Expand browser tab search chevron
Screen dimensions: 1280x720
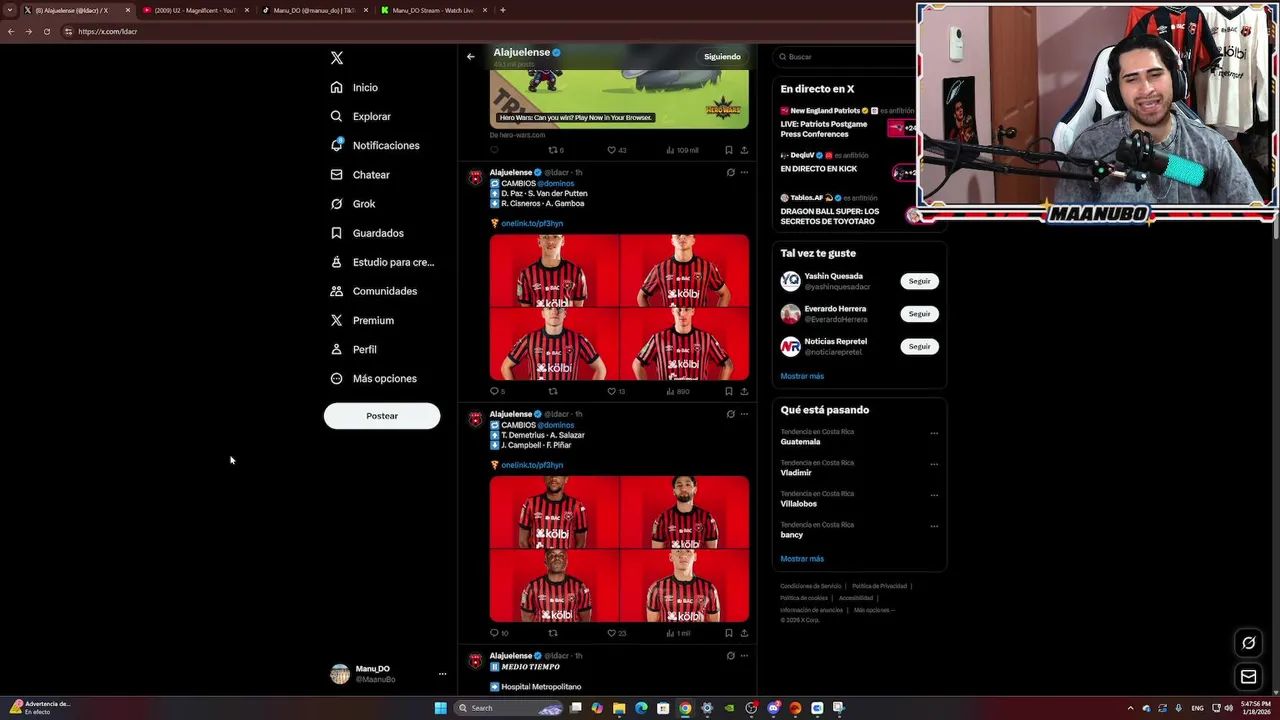click(10, 10)
